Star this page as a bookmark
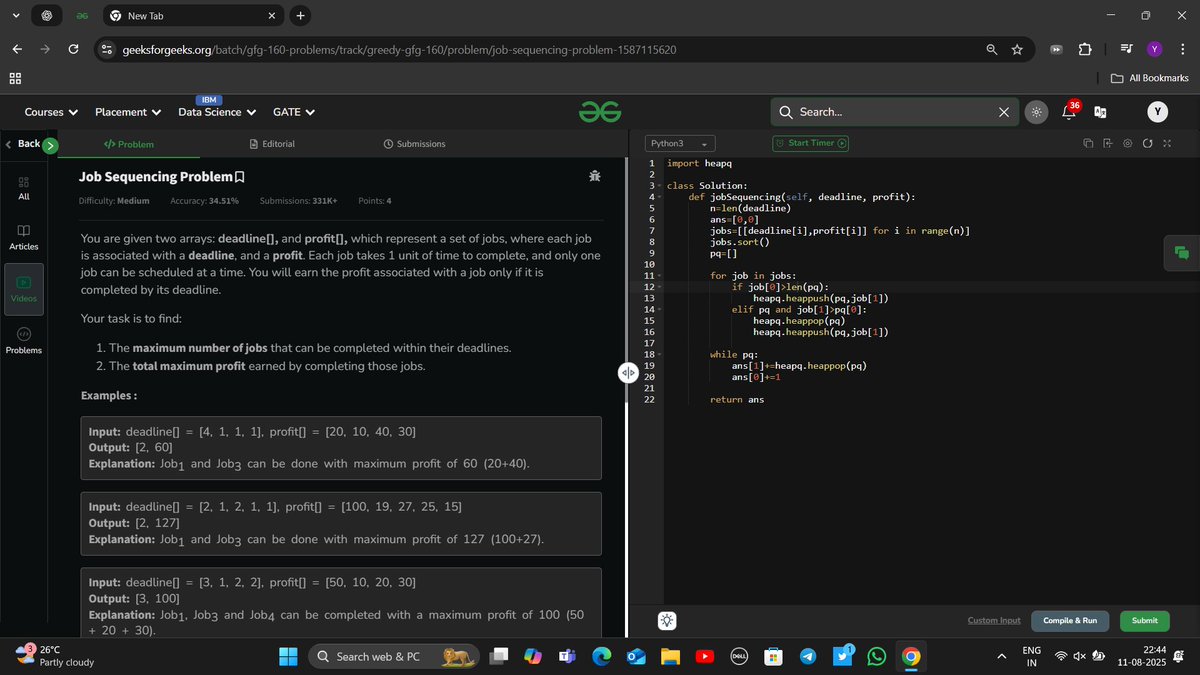The image size is (1200, 675). pyautogui.click(x=1017, y=49)
